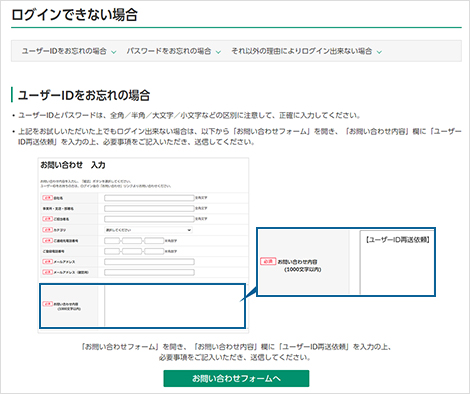This screenshot has width=470, height=394.
Task: Click the bullet starting 上記をお試しいただいた上でも
Action: tap(239, 136)
